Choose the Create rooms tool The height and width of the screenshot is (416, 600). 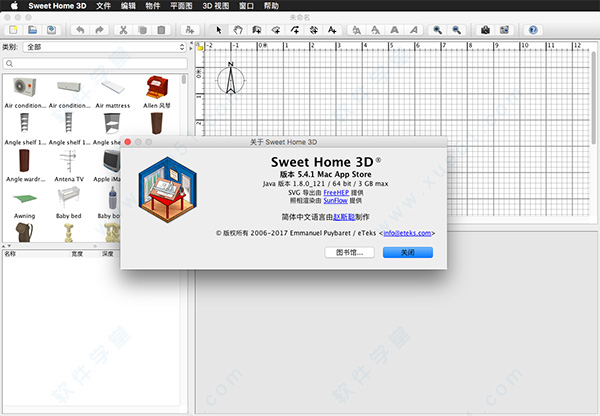[x=276, y=30]
